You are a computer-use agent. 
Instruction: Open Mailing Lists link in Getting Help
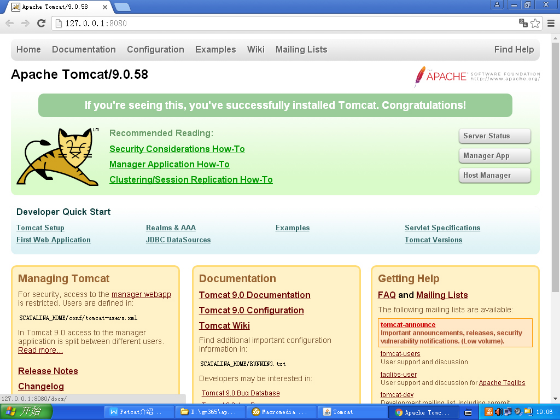click(442, 295)
